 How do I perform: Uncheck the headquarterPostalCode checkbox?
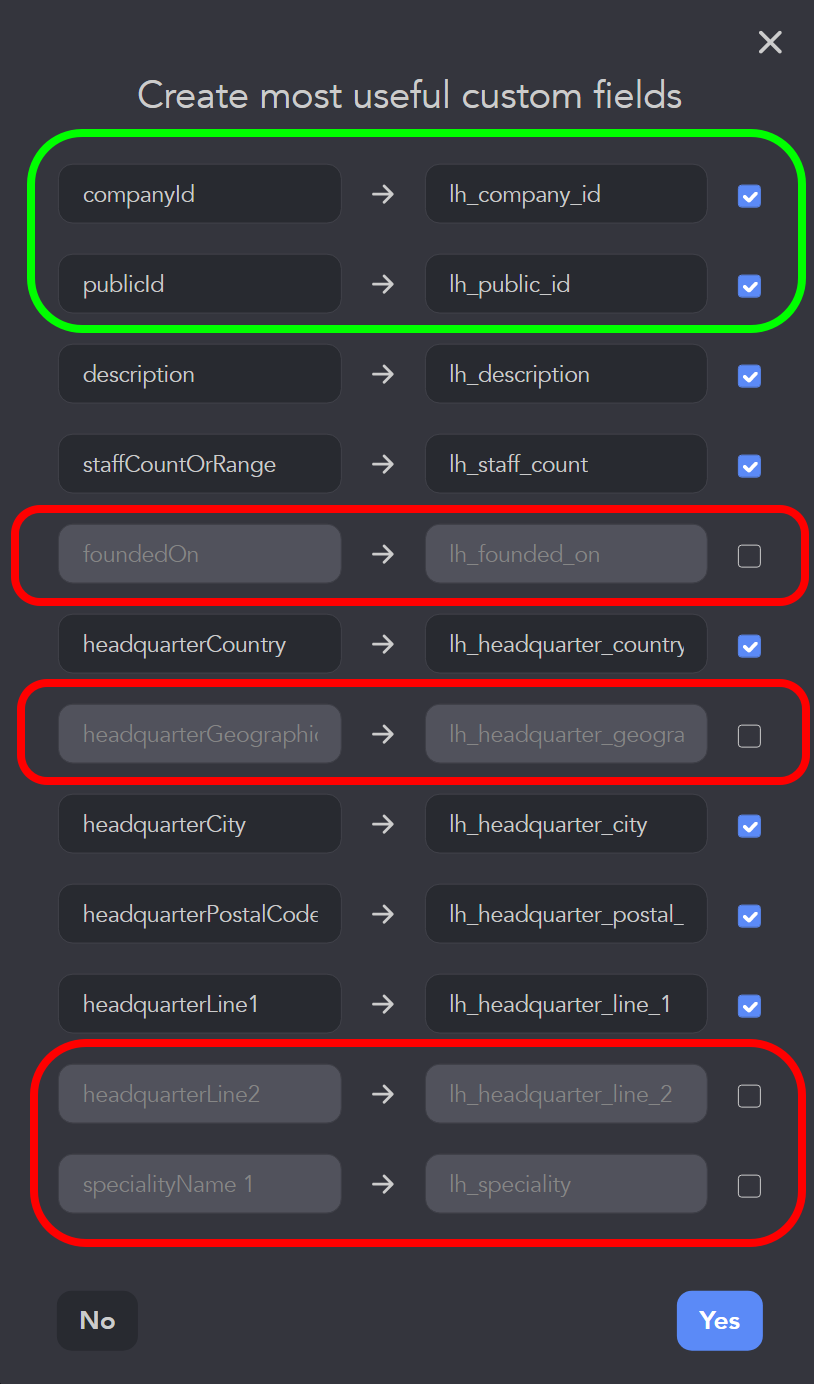point(749,916)
